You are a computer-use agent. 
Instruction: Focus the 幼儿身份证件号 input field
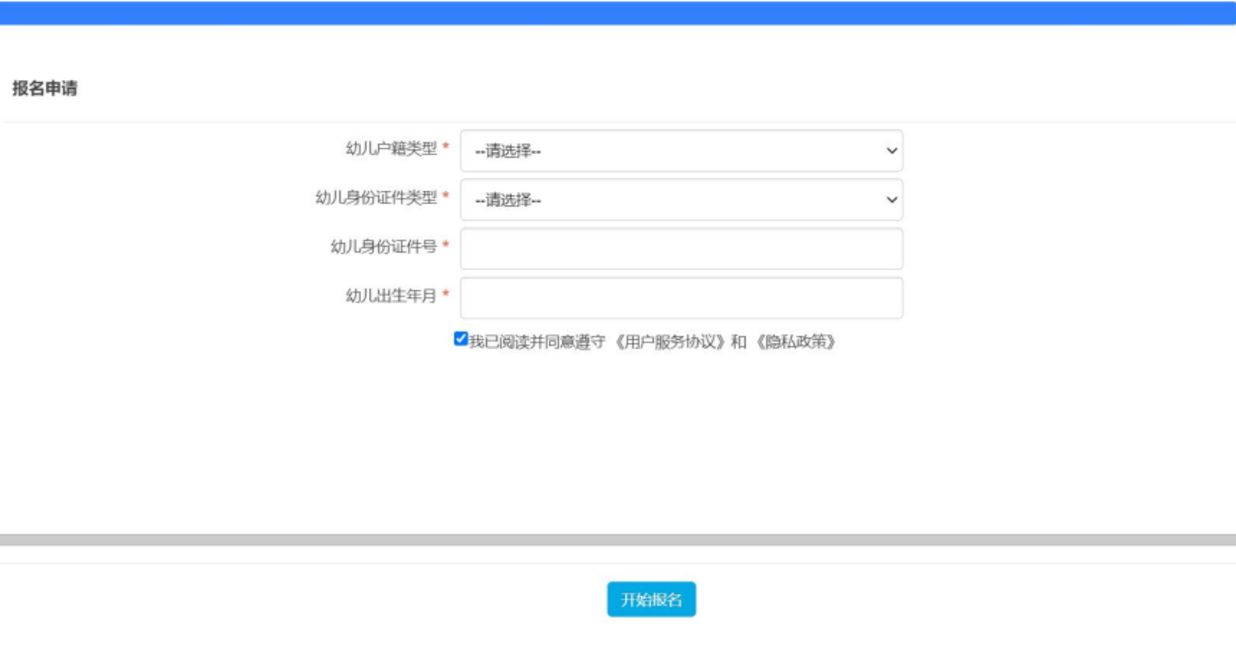coord(680,249)
